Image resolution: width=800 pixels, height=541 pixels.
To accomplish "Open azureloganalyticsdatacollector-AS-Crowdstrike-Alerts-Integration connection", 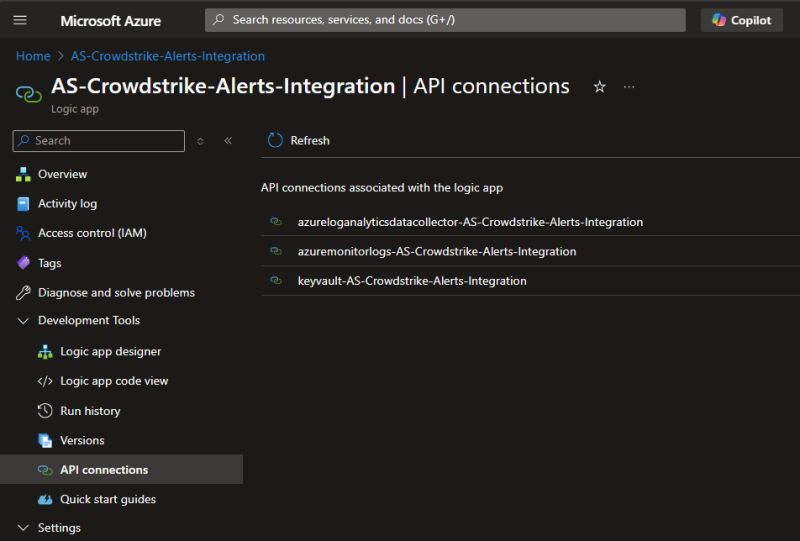I will [470, 222].
